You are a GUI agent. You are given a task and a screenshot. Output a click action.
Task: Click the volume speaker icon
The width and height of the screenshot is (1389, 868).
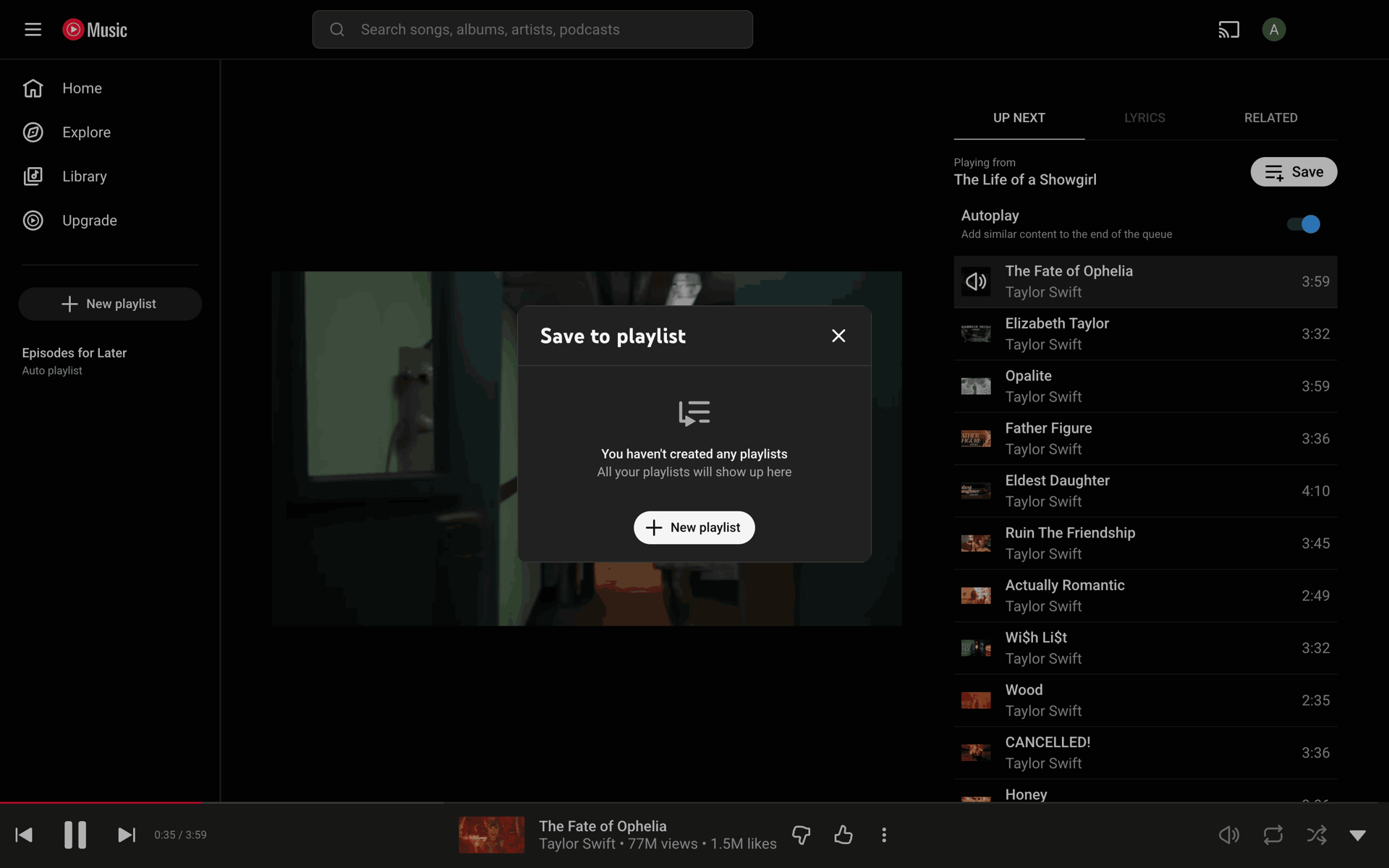[x=1228, y=835]
